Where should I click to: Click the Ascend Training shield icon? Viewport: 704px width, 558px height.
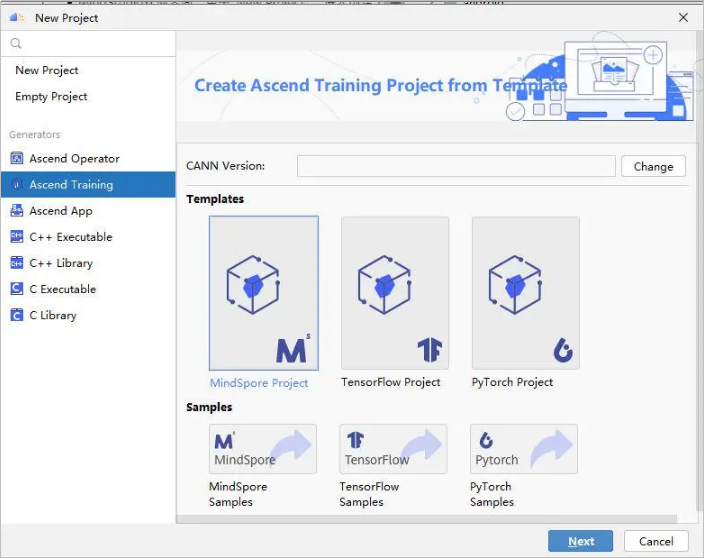[17, 185]
